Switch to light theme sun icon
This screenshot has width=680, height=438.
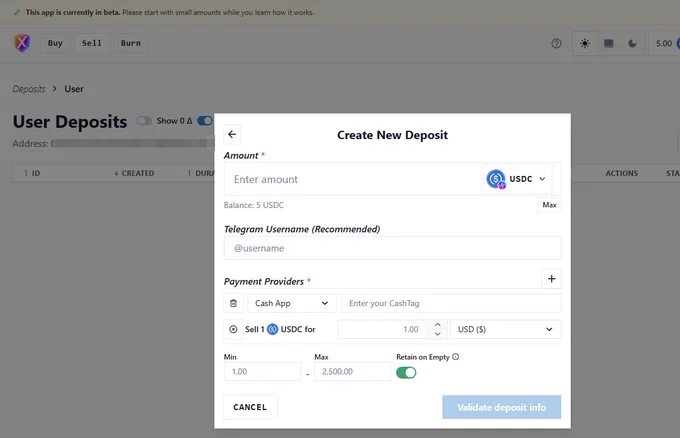[x=585, y=43]
